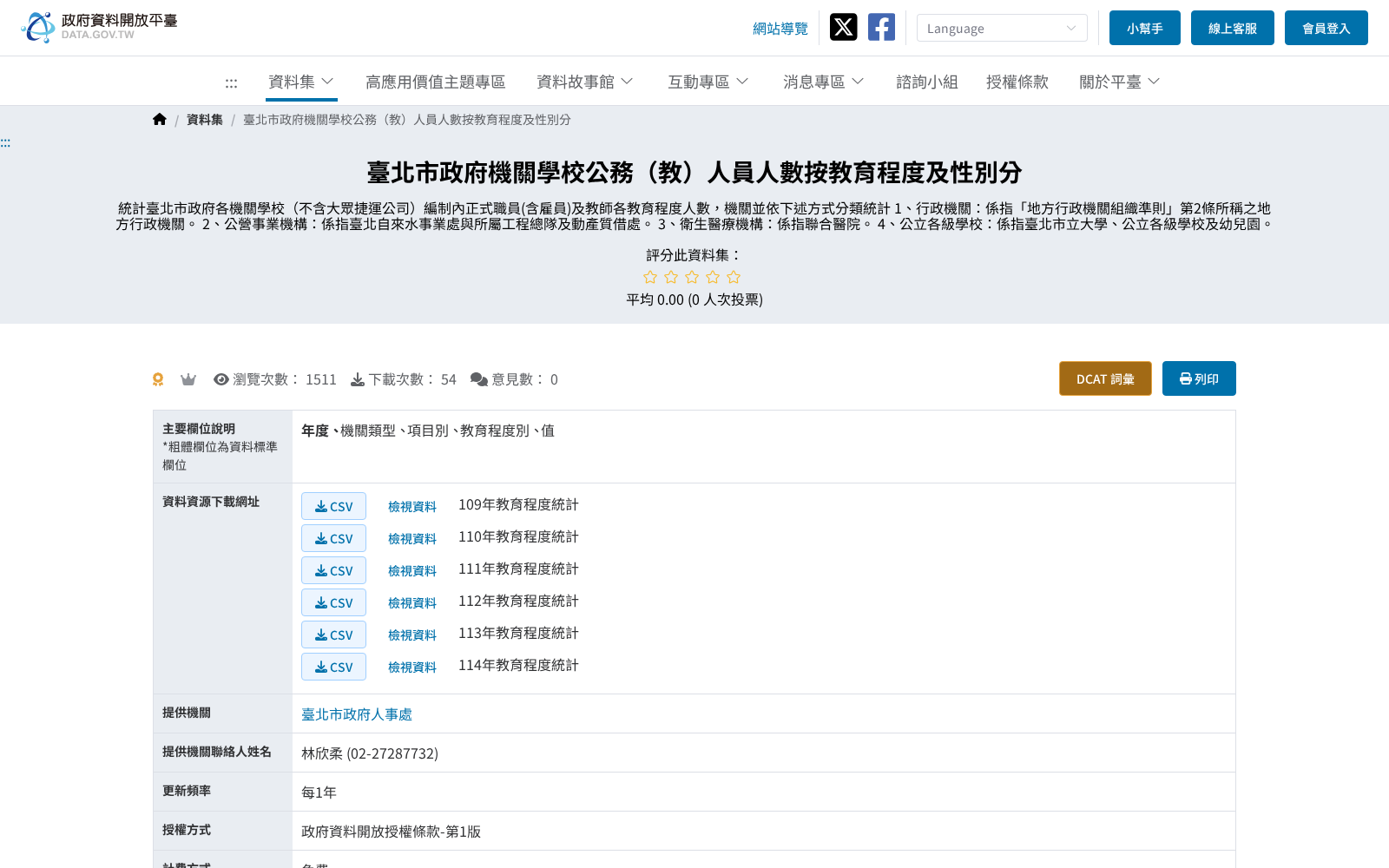
Task: Expand the 消息專區 menu
Action: [x=824, y=82]
